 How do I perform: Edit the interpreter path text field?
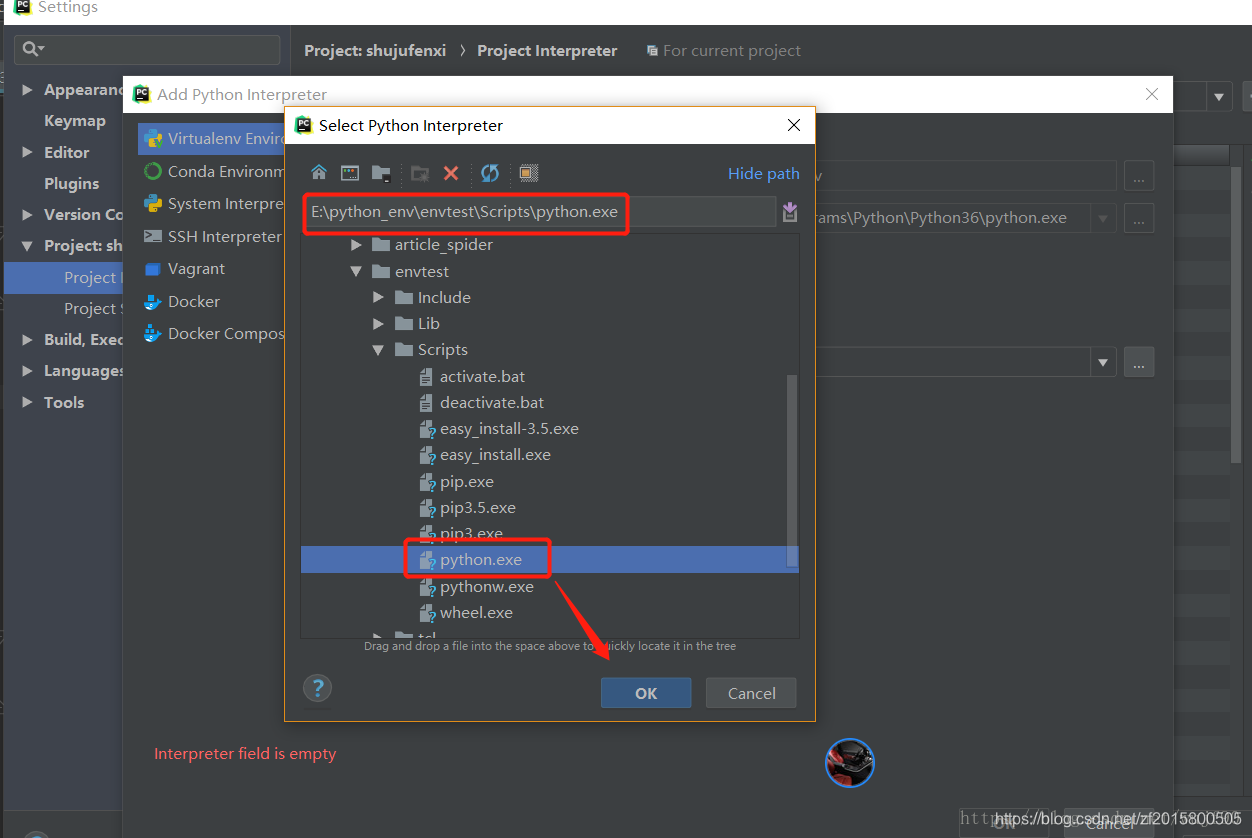[538, 211]
